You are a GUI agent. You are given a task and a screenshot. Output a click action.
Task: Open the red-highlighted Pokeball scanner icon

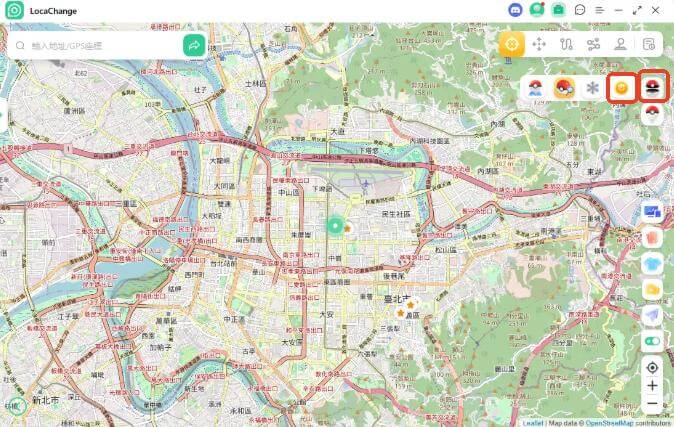click(654, 87)
